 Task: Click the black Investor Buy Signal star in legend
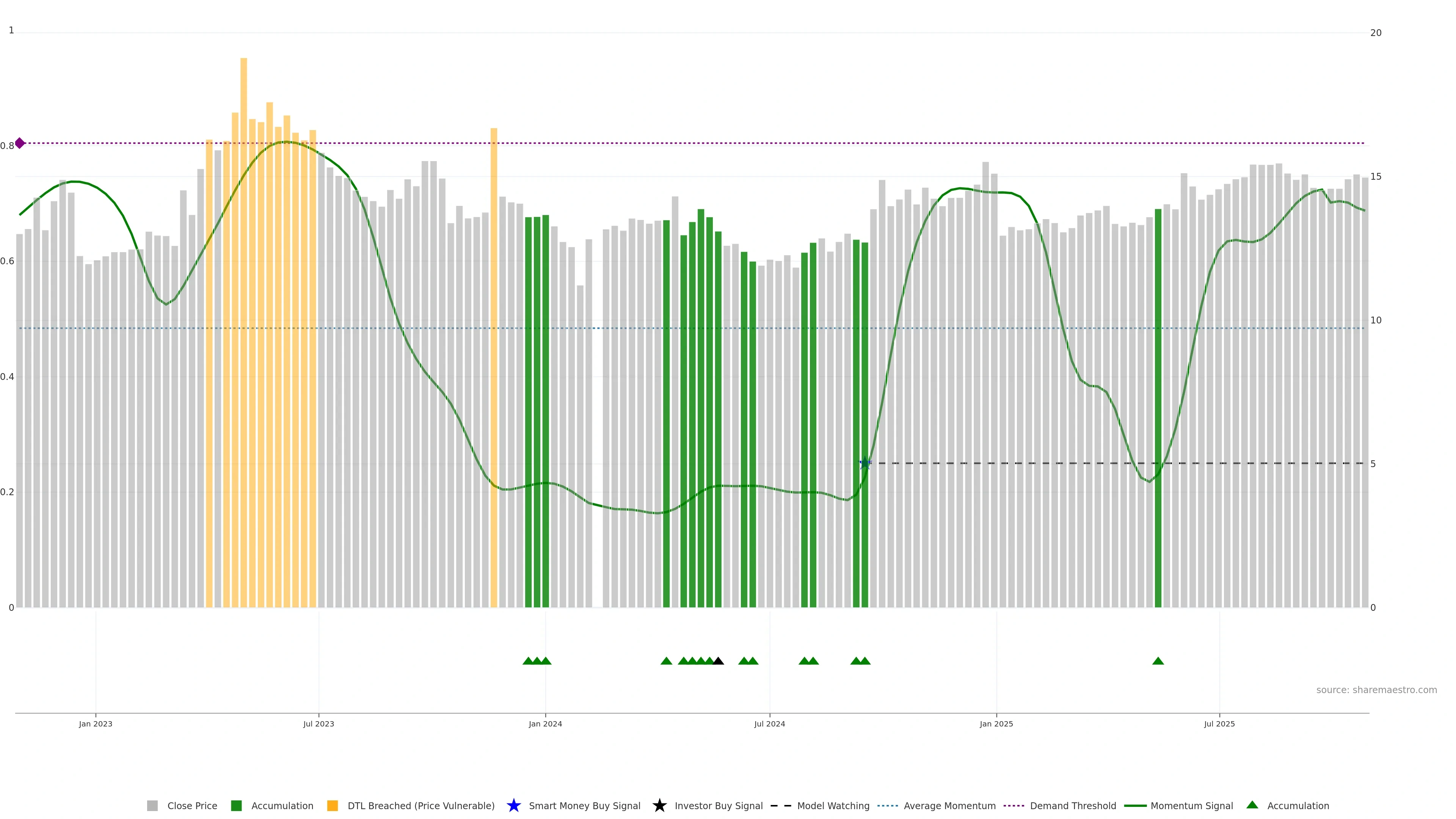click(659, 805)
